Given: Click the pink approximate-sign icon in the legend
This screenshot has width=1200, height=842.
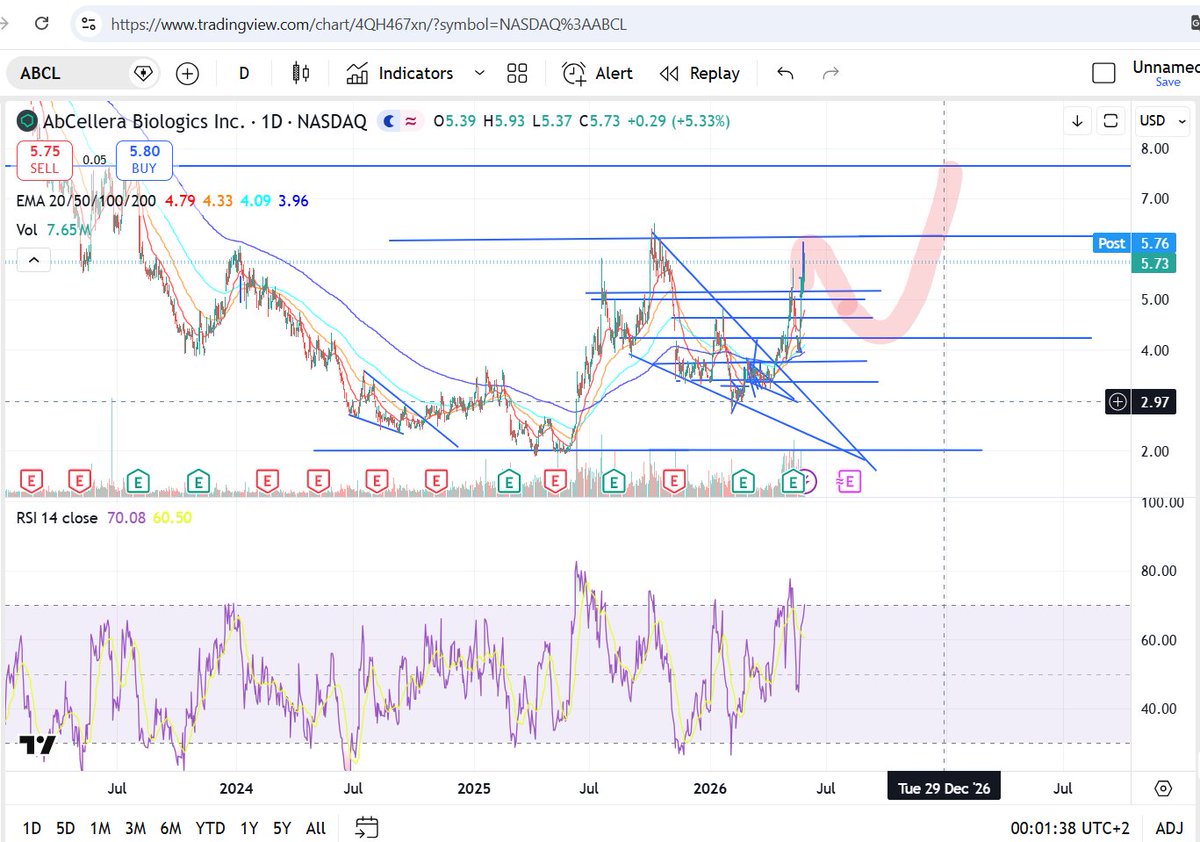Looking at the screenshot, I should [410, 121].
